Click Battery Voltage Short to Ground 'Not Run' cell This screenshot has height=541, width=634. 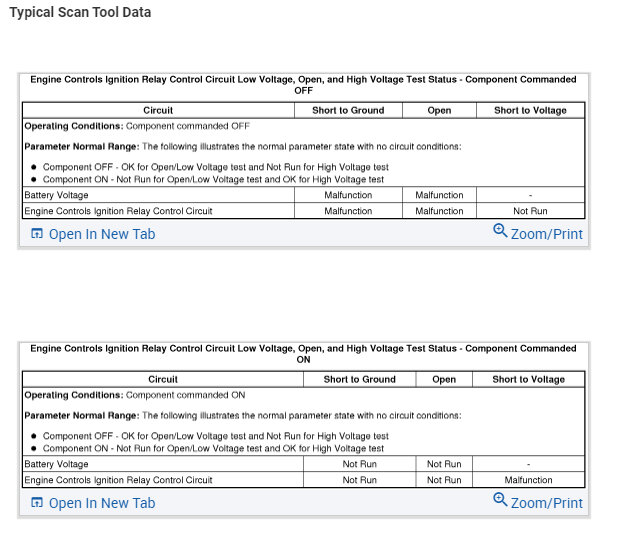click(x=359, y=464)
